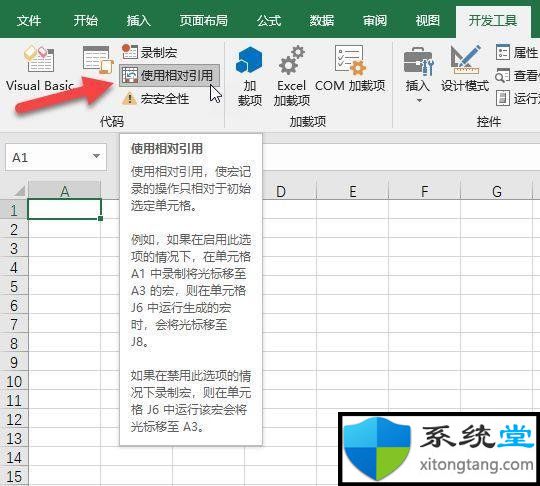
Task: Open Excel 加载项 dialog
Action: click(x=291, y=76)
